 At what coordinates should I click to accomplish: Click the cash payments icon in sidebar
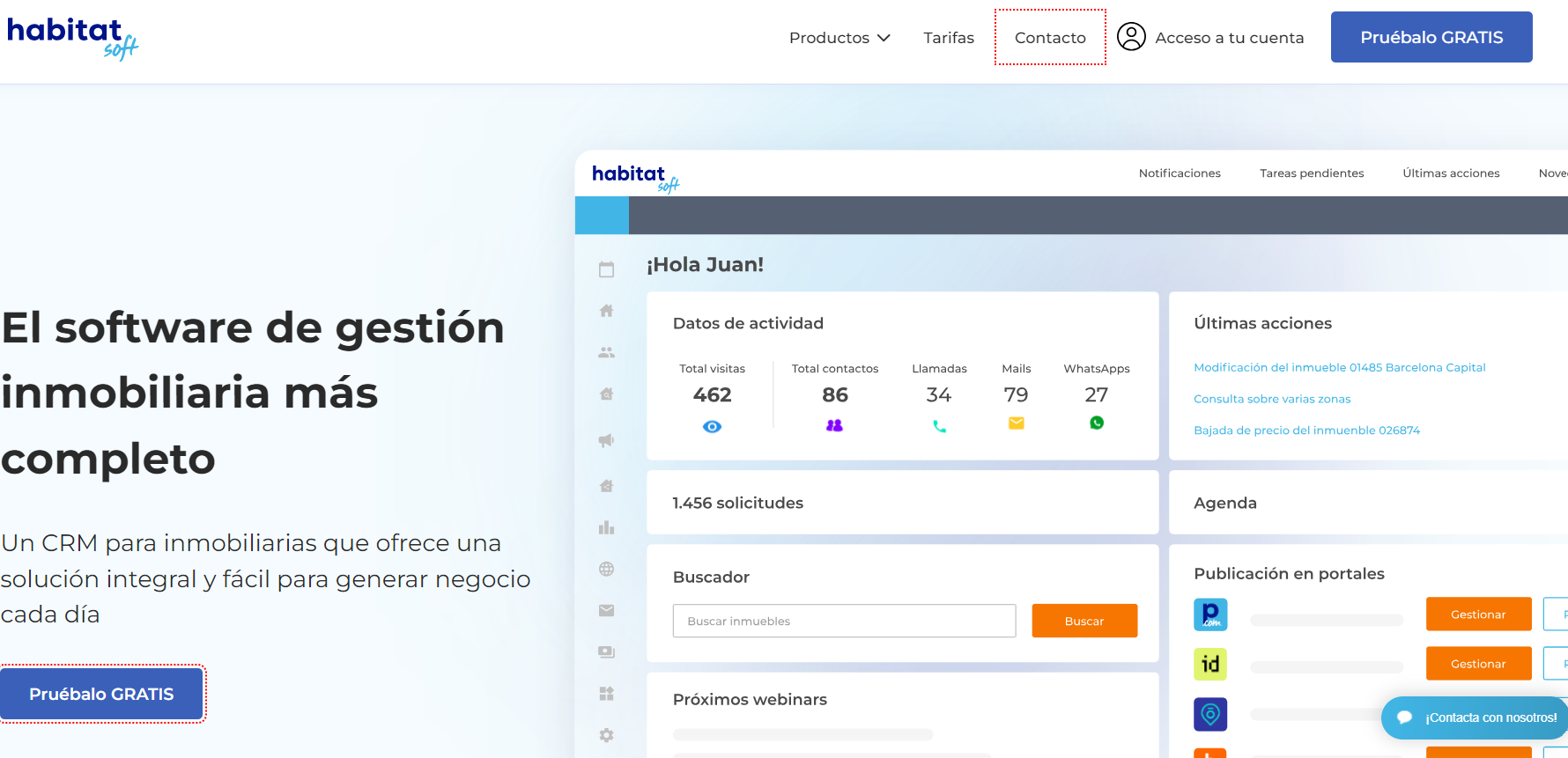pyautogui.click(x=606, y=652)
